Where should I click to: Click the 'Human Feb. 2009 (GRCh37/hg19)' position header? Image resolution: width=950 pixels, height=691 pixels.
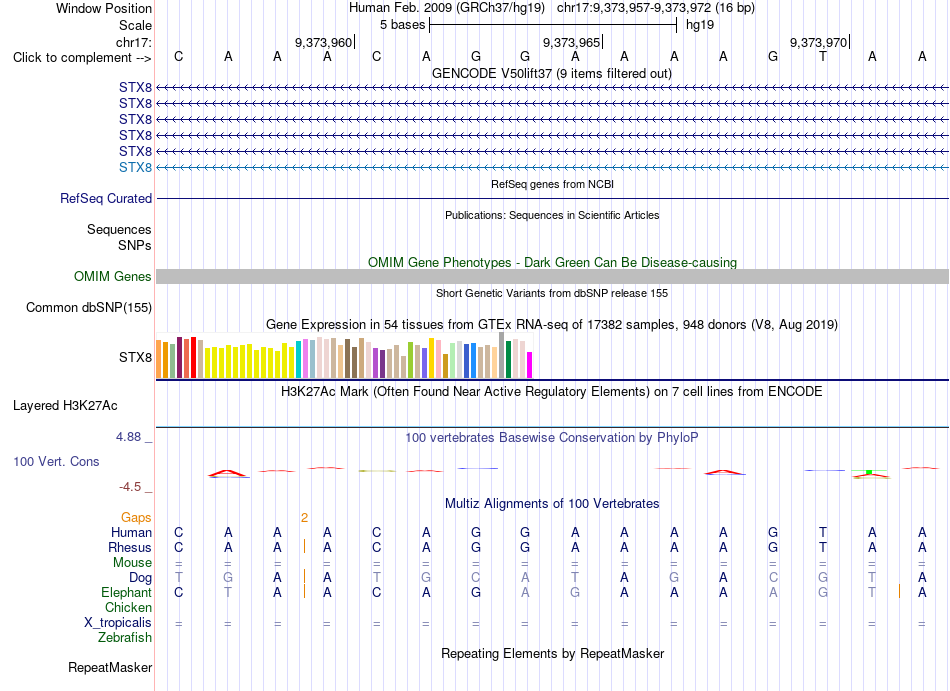point(447,8)
